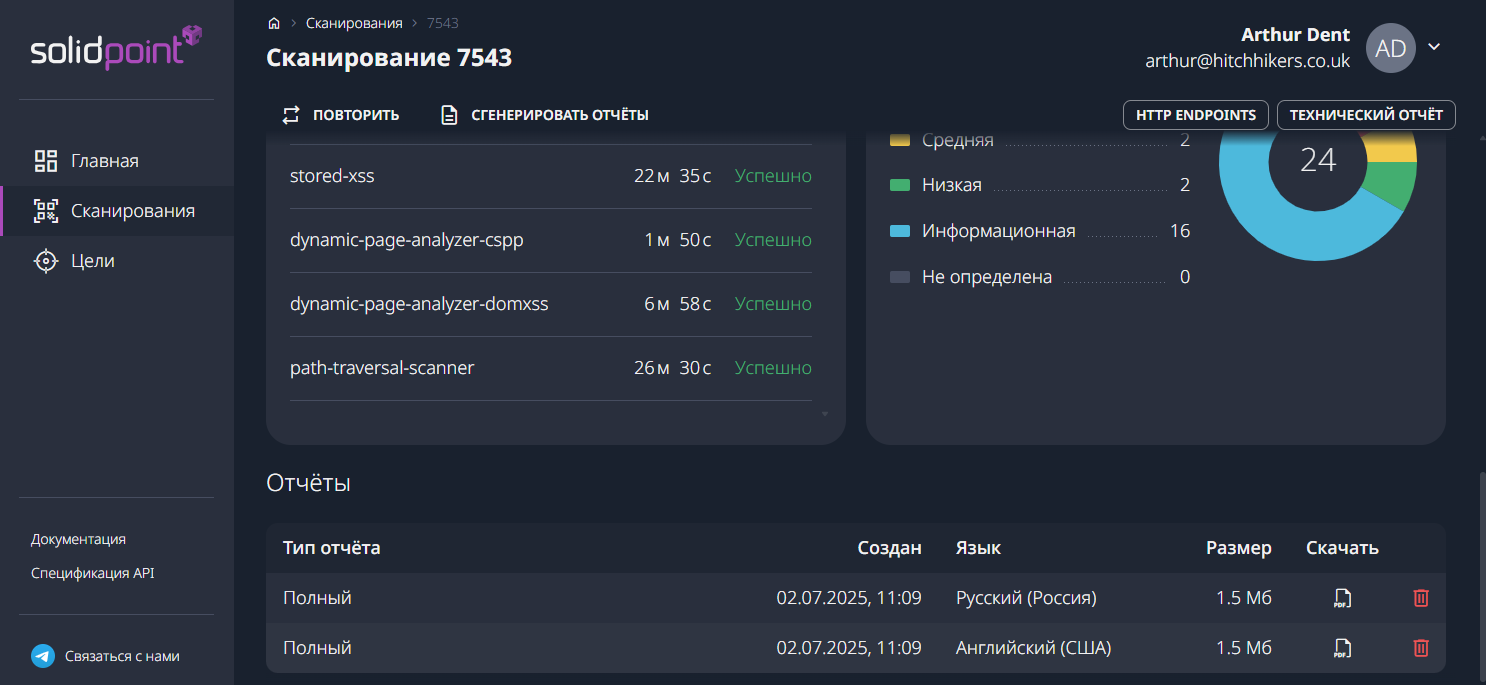Download the English report via PDF icon
Screen dimensions: 1486x685
click(1341, 647)
